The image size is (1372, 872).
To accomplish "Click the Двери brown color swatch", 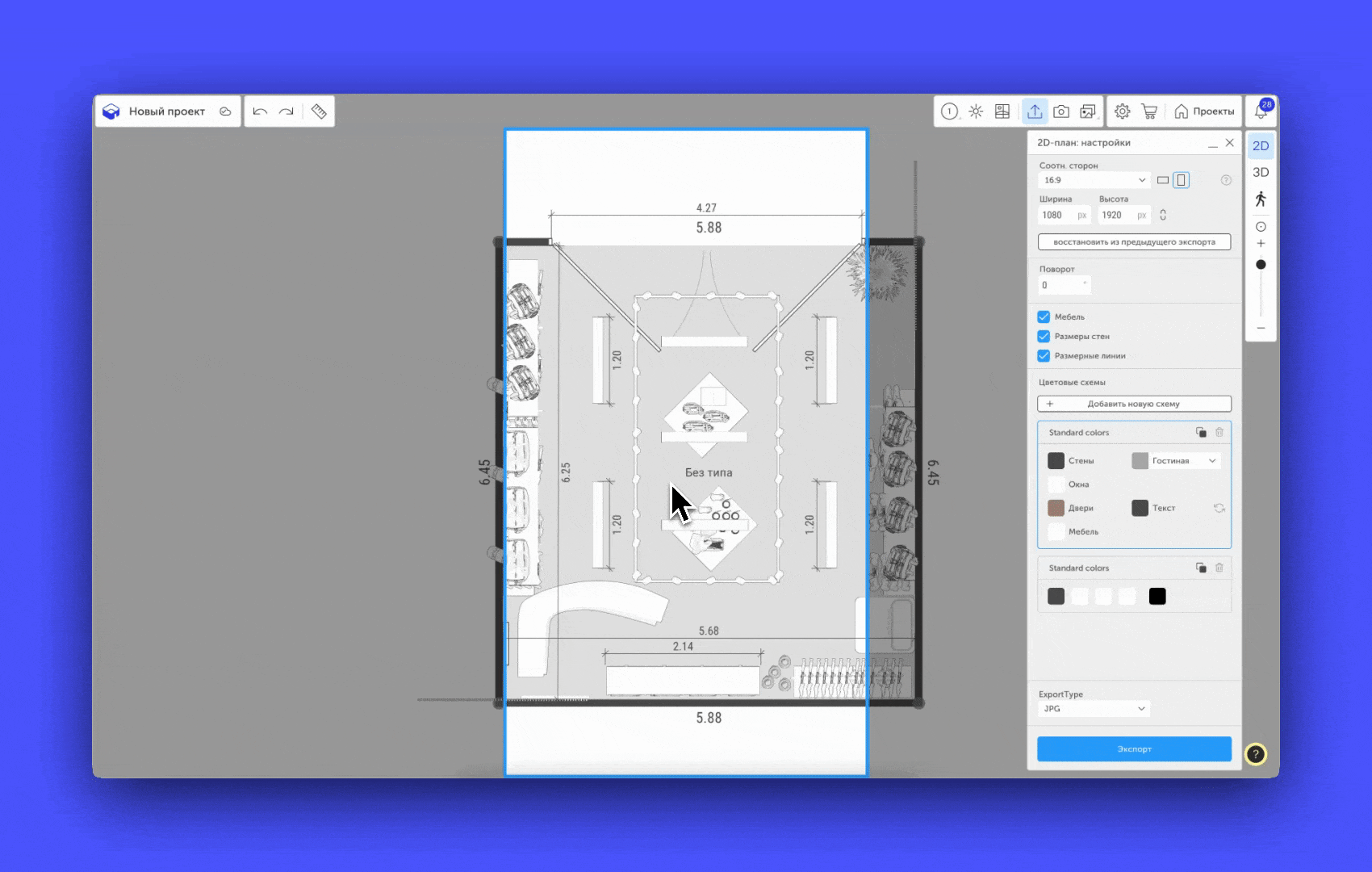I will (x=1056, y=508).
